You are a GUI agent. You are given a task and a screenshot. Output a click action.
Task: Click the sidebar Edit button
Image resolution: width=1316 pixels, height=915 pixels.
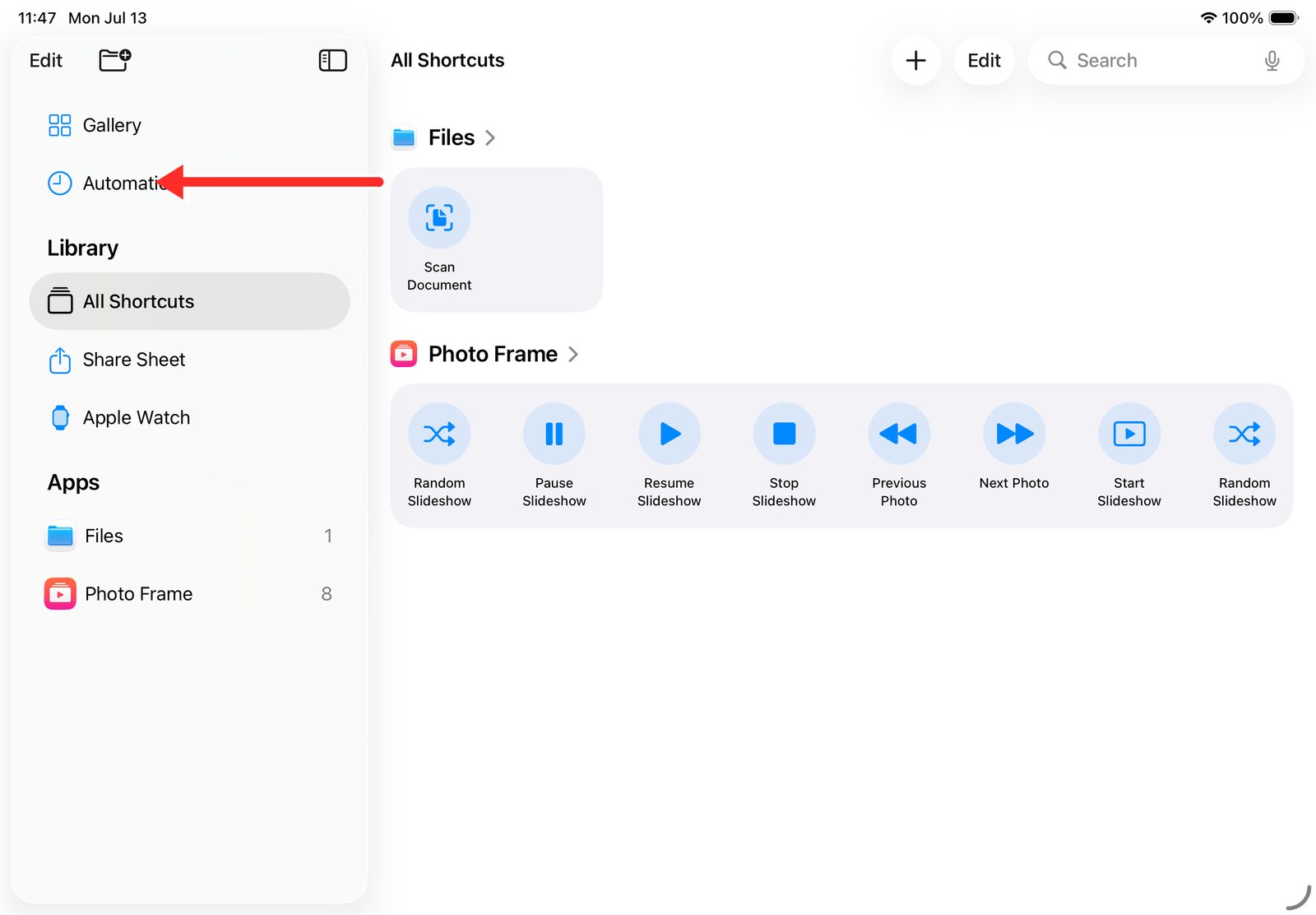46,60
